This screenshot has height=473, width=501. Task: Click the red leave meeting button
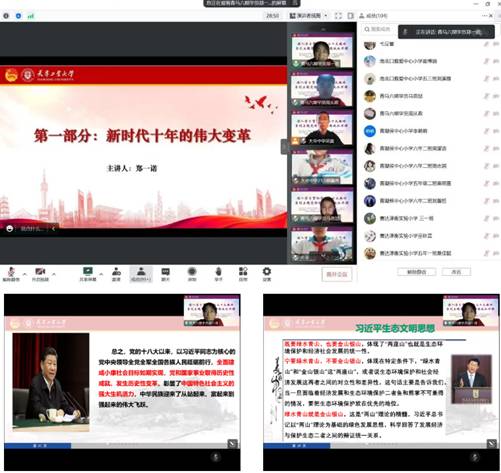[337, 274]
